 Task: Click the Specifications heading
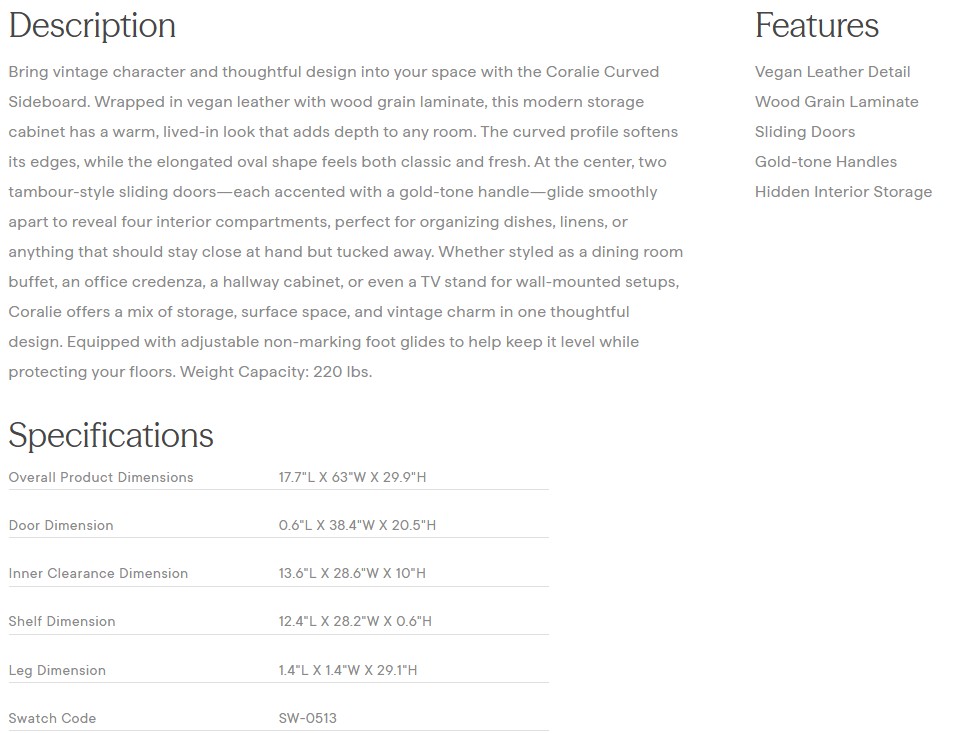111,436
